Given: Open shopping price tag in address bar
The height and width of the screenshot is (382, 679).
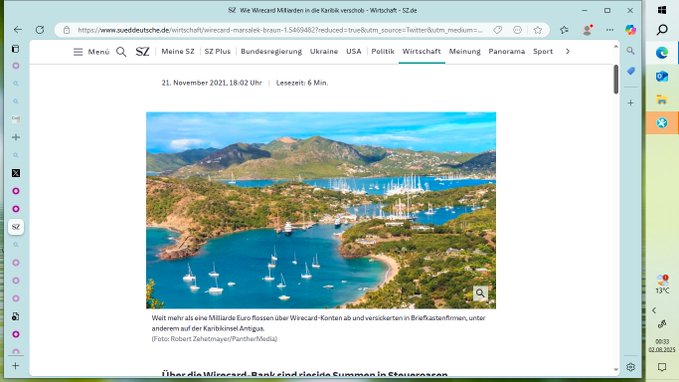Looking at the screenshot, I should [x=498, y=30].
